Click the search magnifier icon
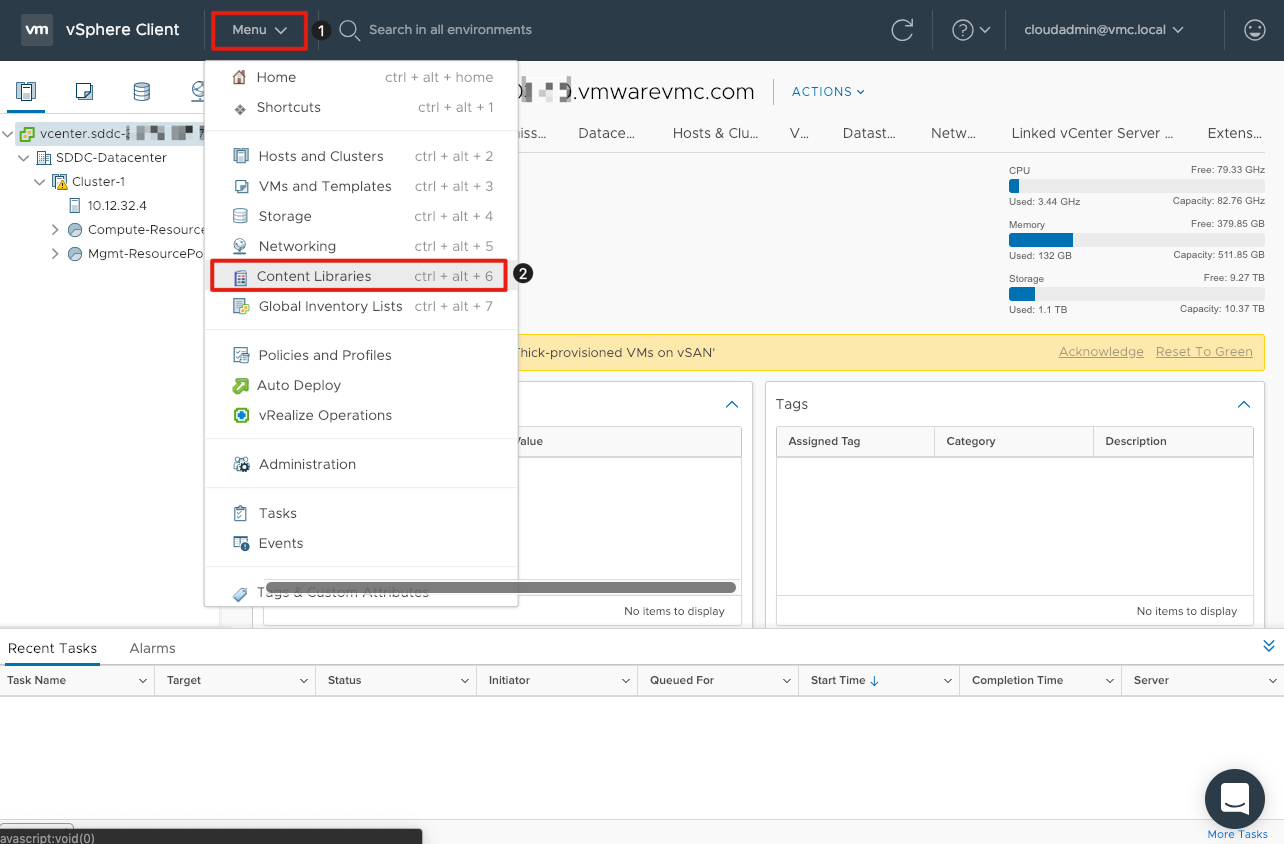This screenshot has width=1284, height=844. pyautogui.click(x=349, y=30)
